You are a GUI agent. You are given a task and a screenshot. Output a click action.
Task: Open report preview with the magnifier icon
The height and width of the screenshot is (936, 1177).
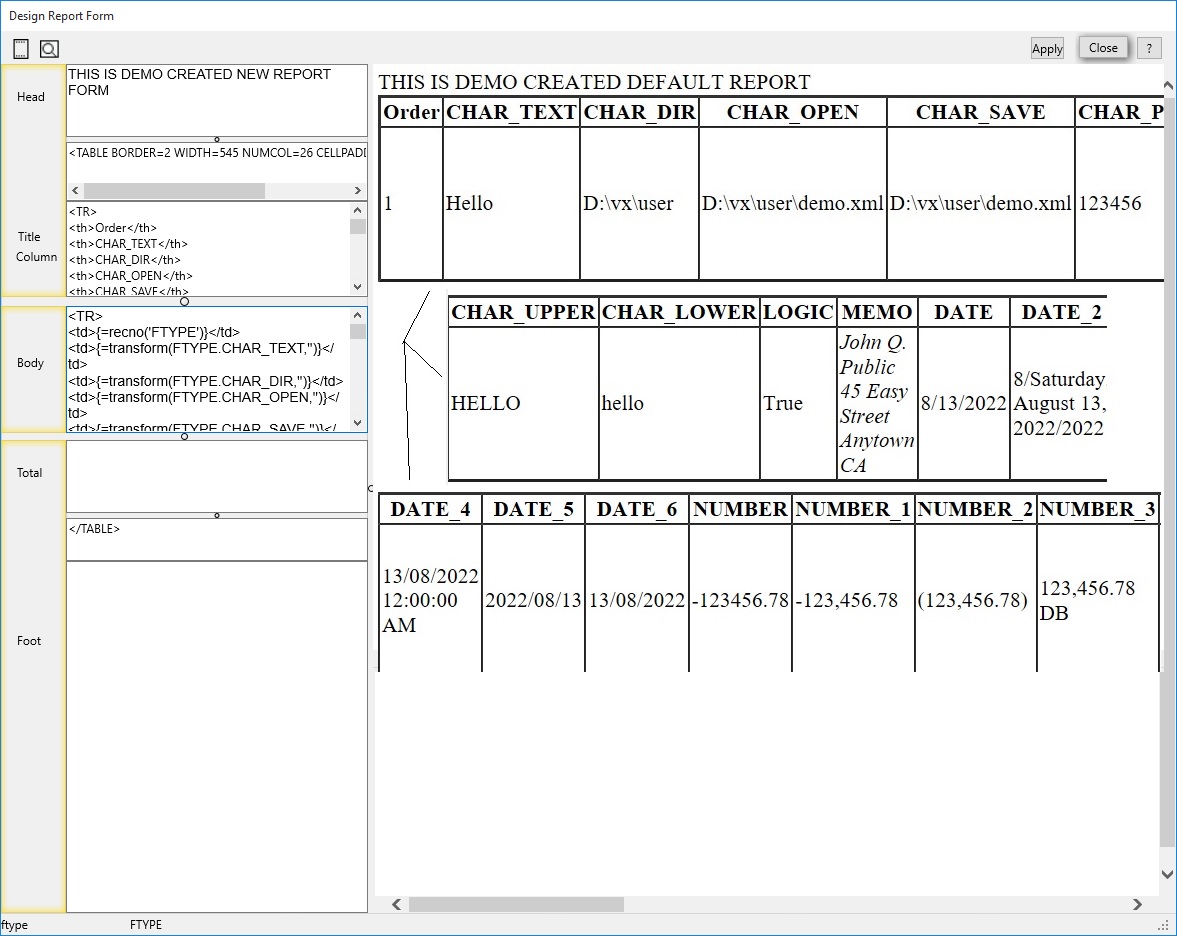coord(48,48)
